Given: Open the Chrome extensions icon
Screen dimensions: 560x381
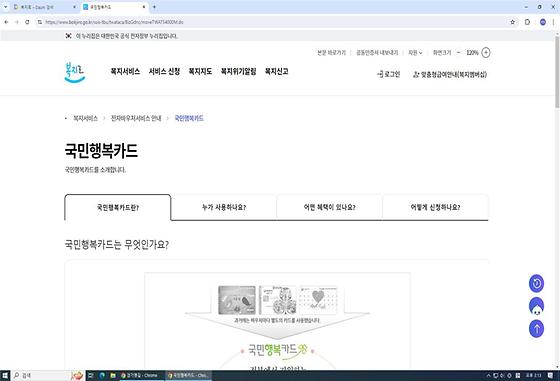Looking at the screenshot, I should coord(527,22).
